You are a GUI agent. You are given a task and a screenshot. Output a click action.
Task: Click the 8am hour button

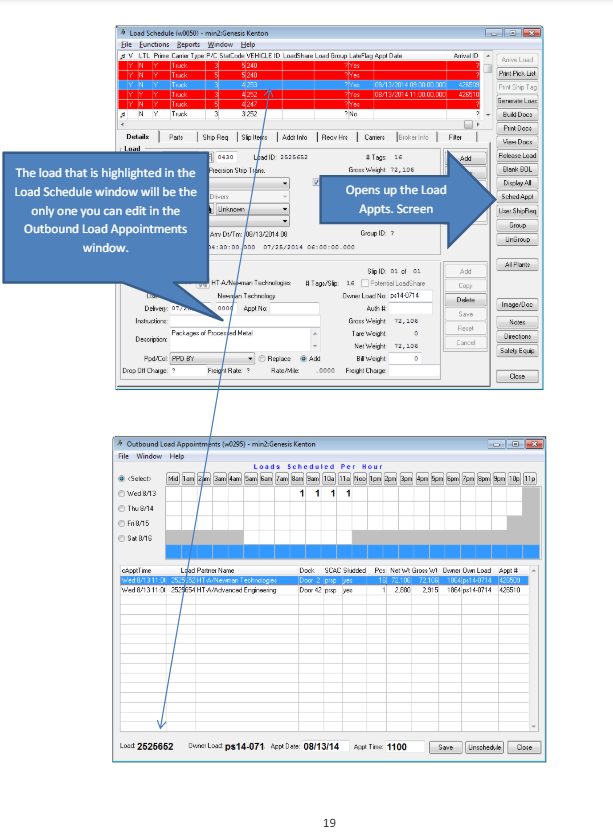pos(297,479)
